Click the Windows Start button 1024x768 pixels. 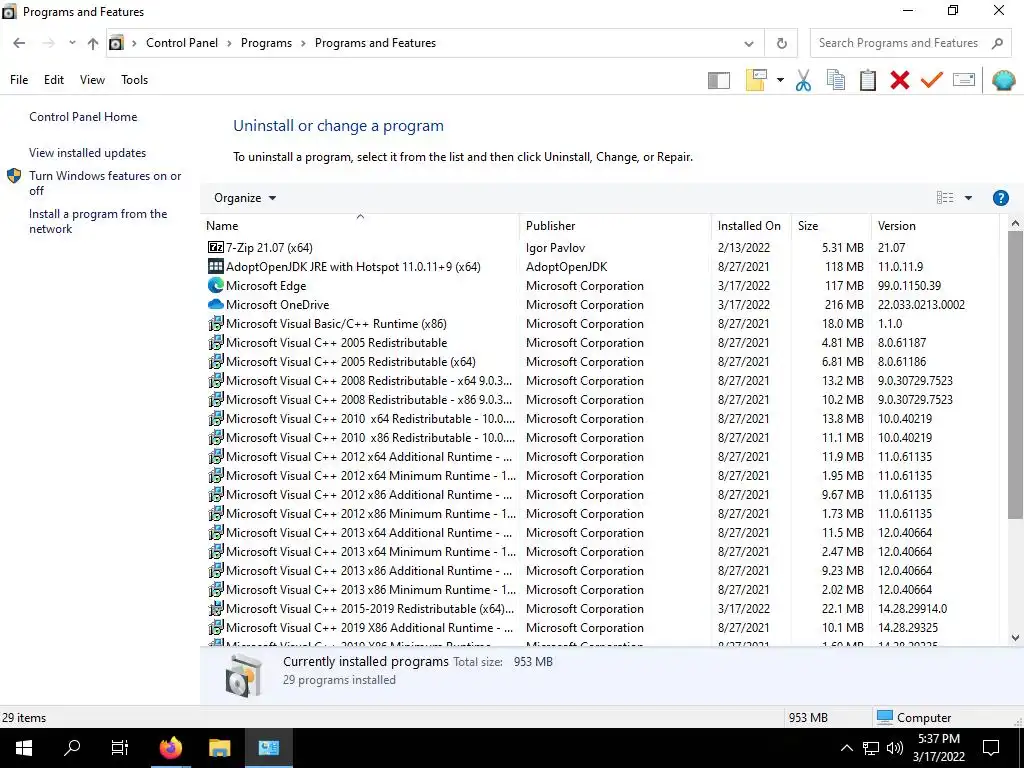coord(24,748)
